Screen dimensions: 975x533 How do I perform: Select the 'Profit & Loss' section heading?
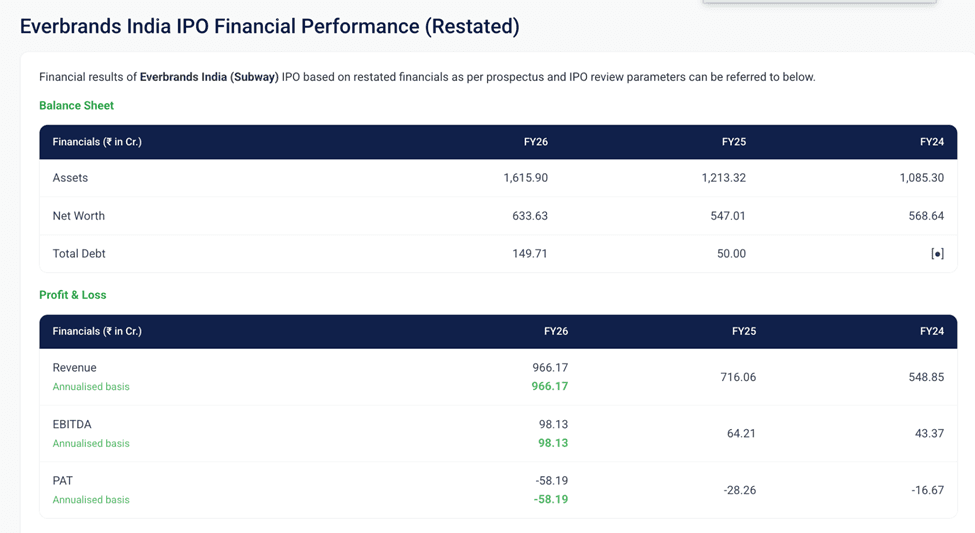[x=73, y=295]
